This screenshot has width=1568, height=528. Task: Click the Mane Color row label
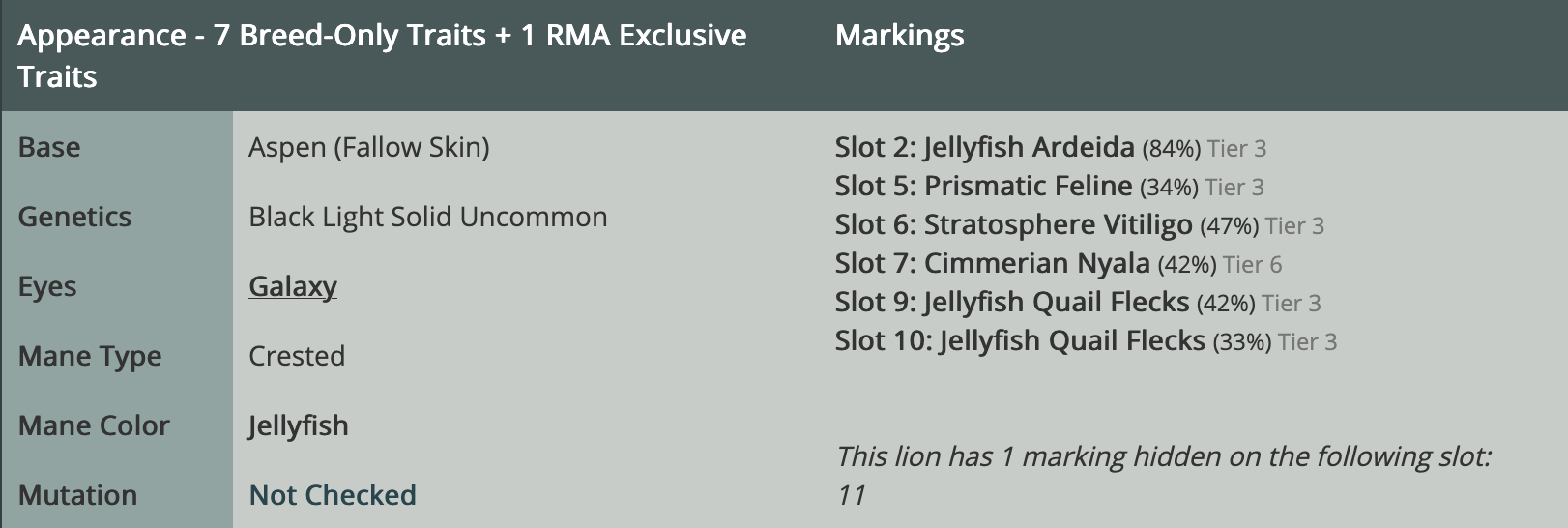[x=94, y=425]
